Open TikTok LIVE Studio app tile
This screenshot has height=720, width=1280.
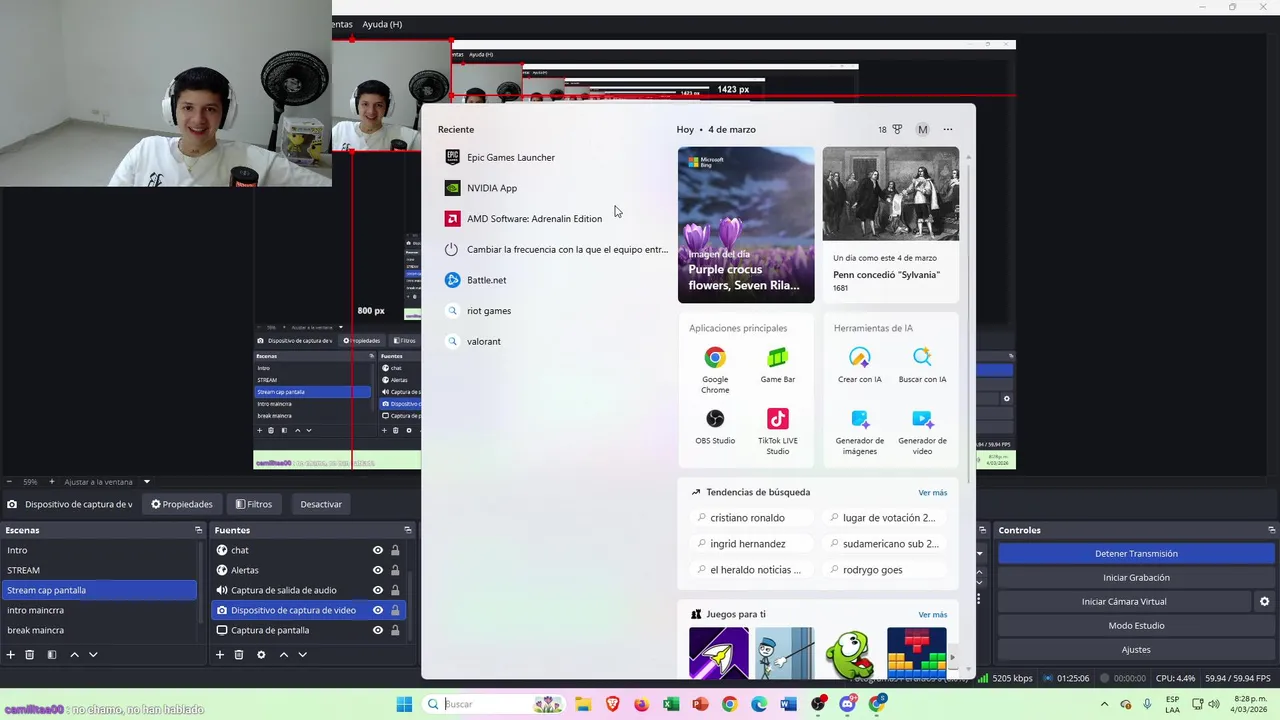pos(777,431)
